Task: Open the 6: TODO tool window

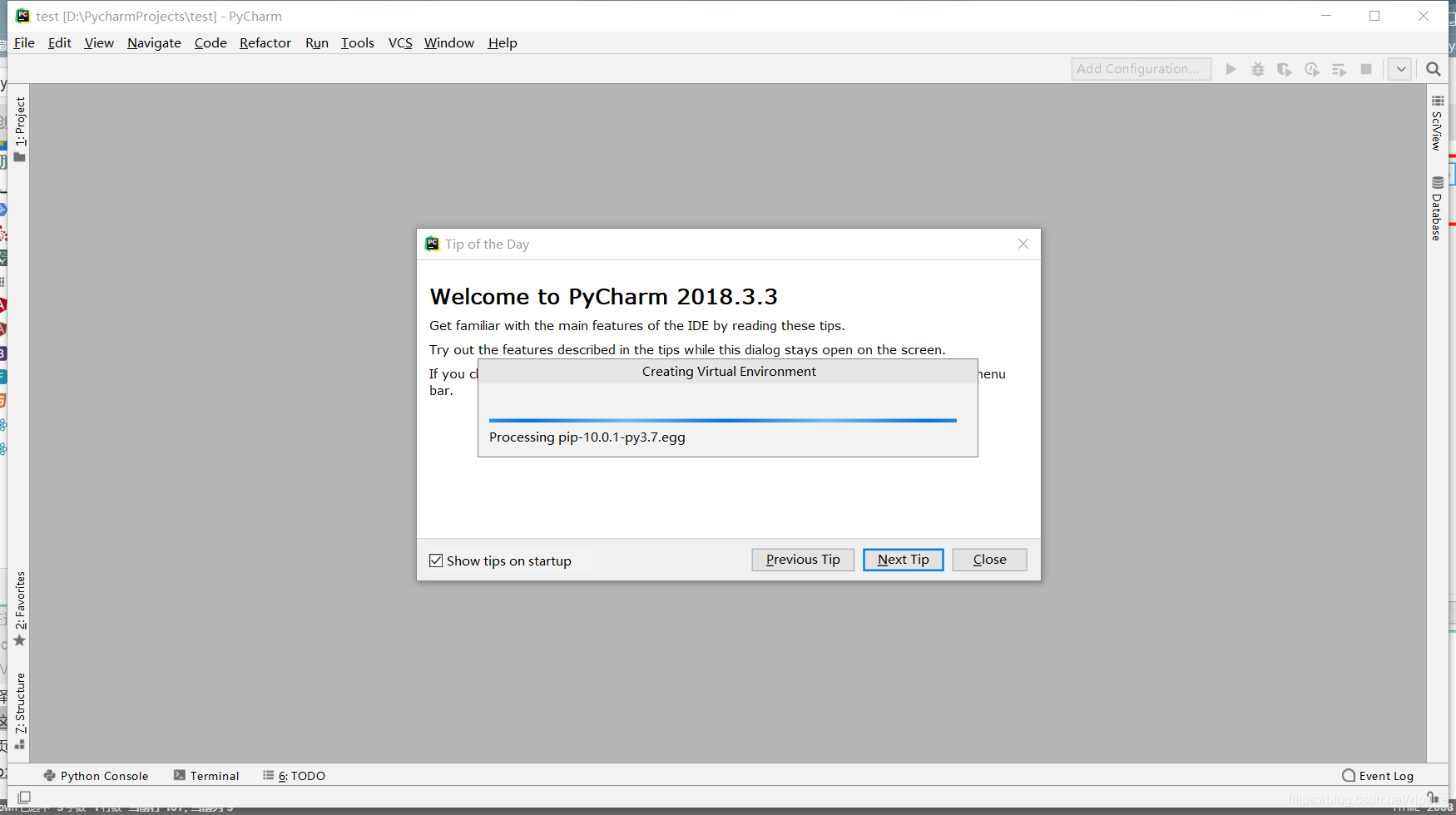Action: 294,776
